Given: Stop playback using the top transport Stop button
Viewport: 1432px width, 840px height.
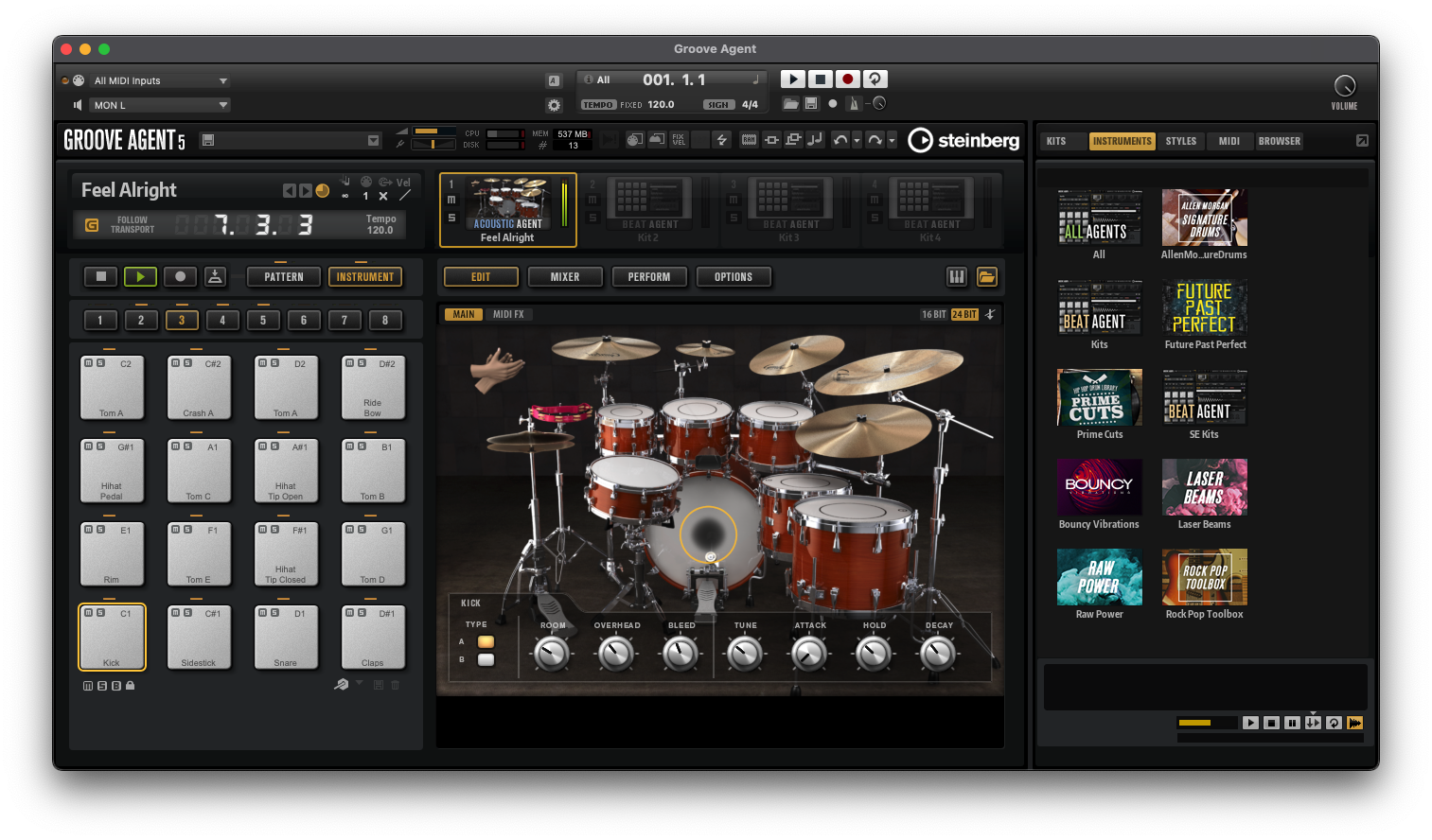Looking at the screenshot, I should pyautogui.click(x=821, y=79).
